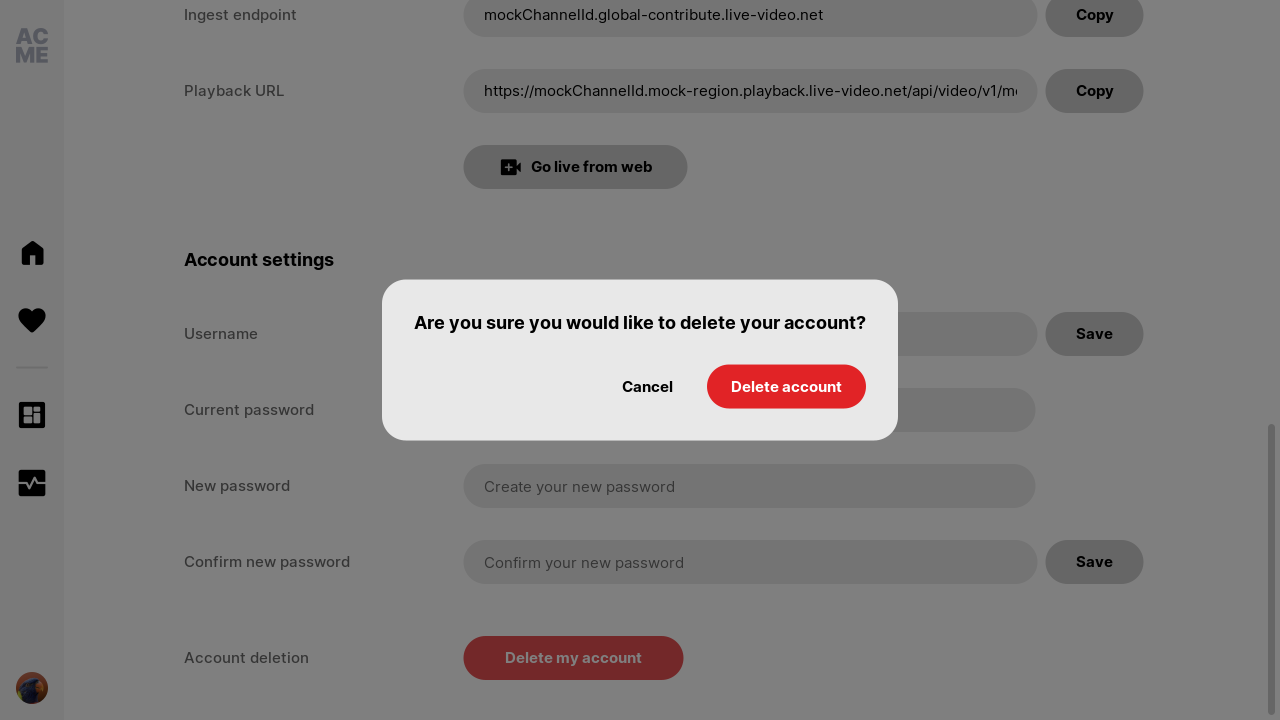Copy the Ingest endpoint value
The image size is (1280, 720).
tap(1094, 15)
